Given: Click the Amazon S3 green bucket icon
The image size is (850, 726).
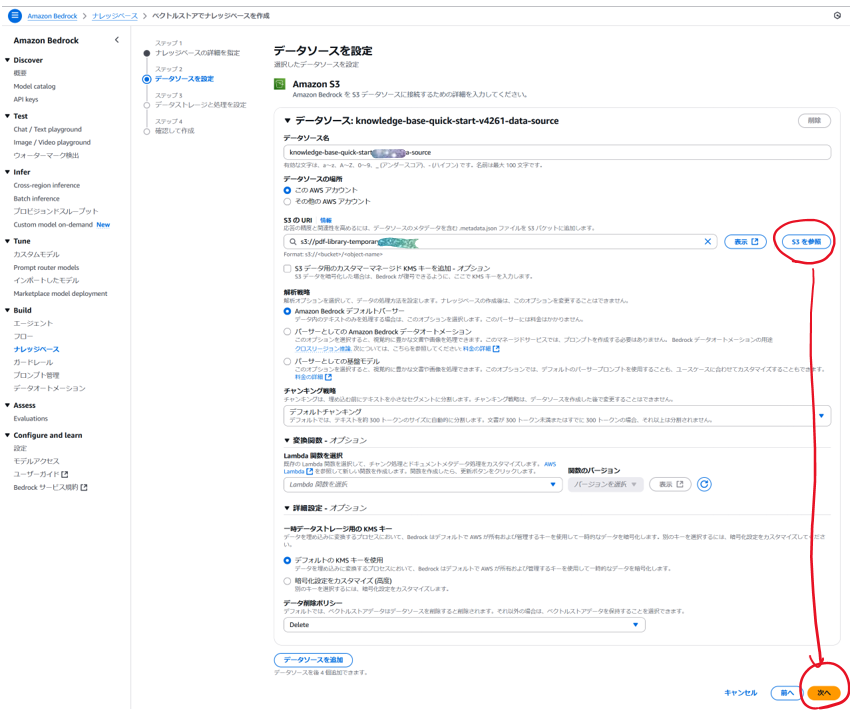Looking at the screenshot, I should pos(280,84).
